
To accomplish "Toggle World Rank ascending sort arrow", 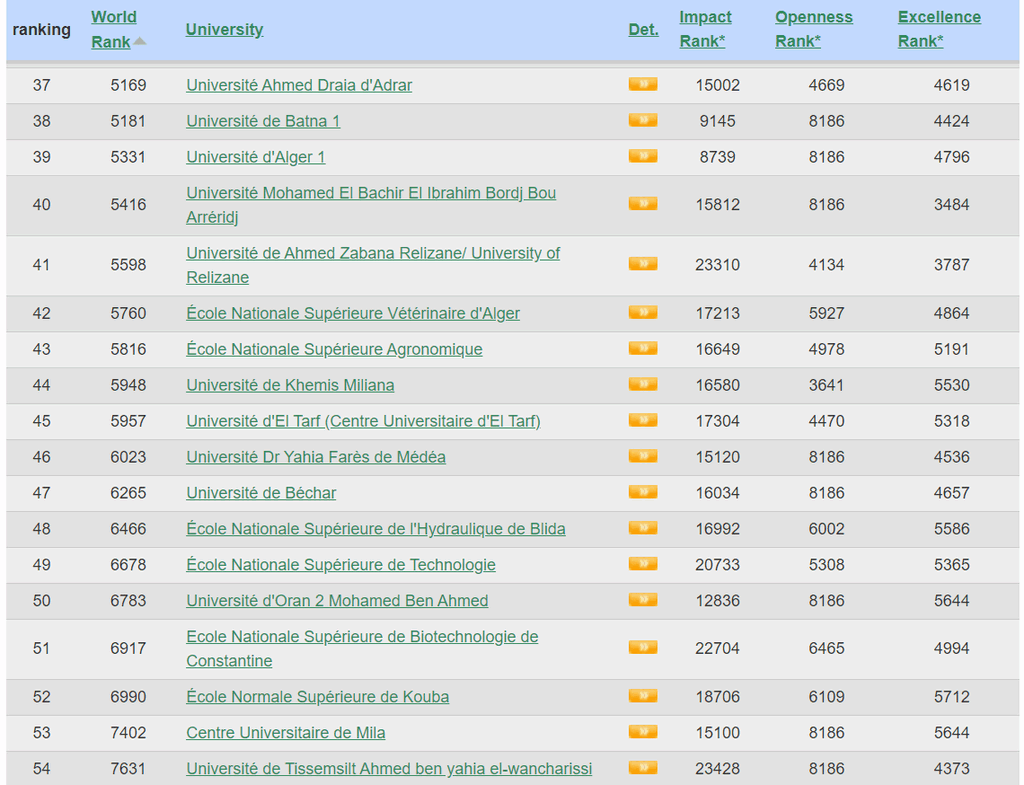I will 140,42.
